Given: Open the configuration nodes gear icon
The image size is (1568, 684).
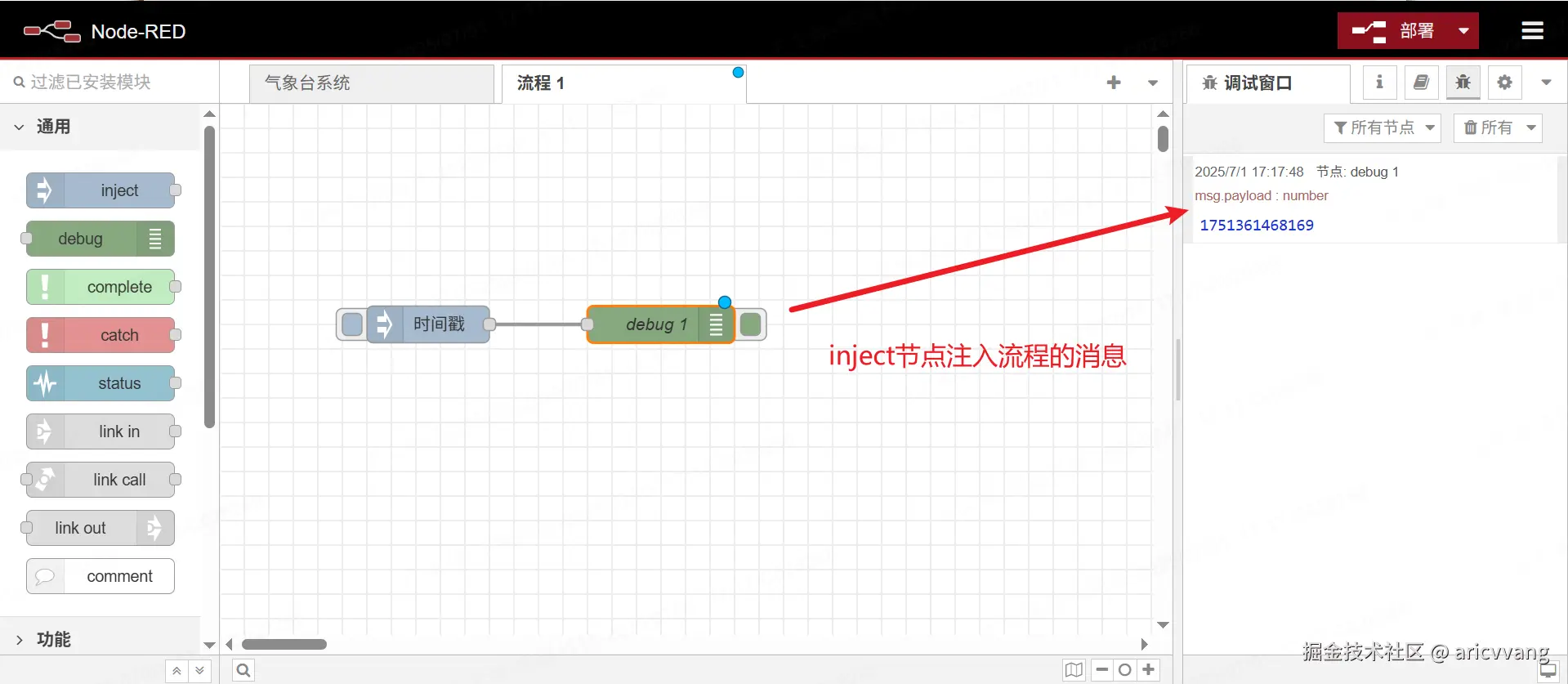Looking at the screenshot, I should pos(1504,82).
